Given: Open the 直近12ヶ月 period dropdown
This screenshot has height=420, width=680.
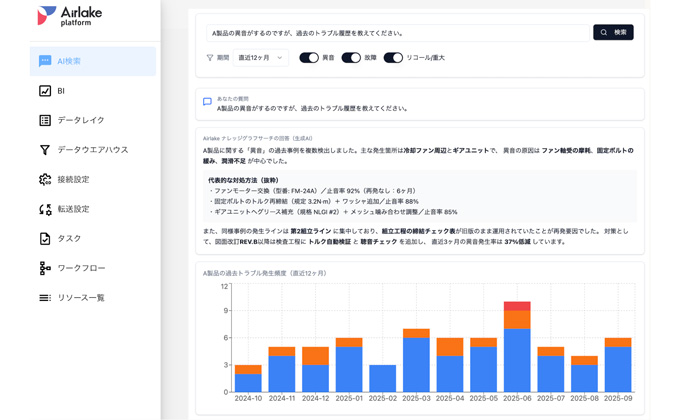Looking at the screenshot, I should click(261, 58).
